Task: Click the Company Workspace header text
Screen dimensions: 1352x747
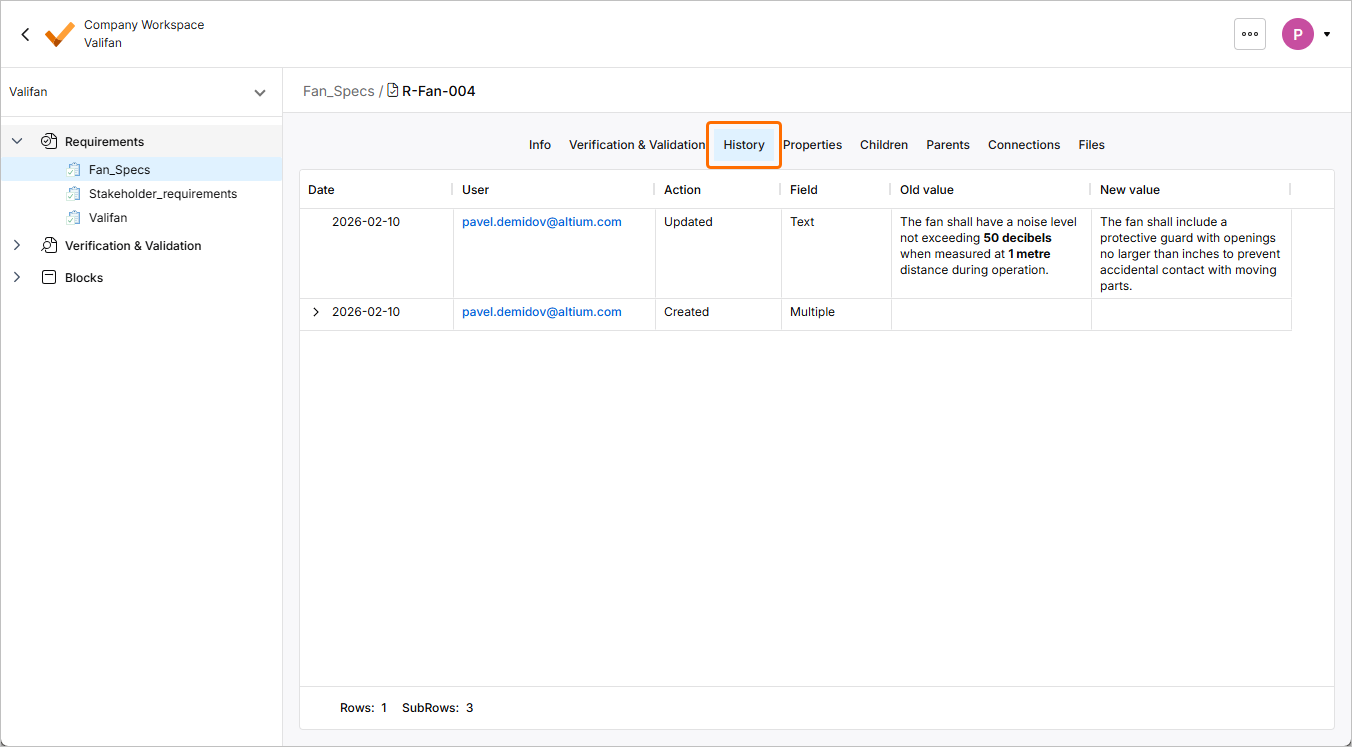Action: click(x=144, y=25)
